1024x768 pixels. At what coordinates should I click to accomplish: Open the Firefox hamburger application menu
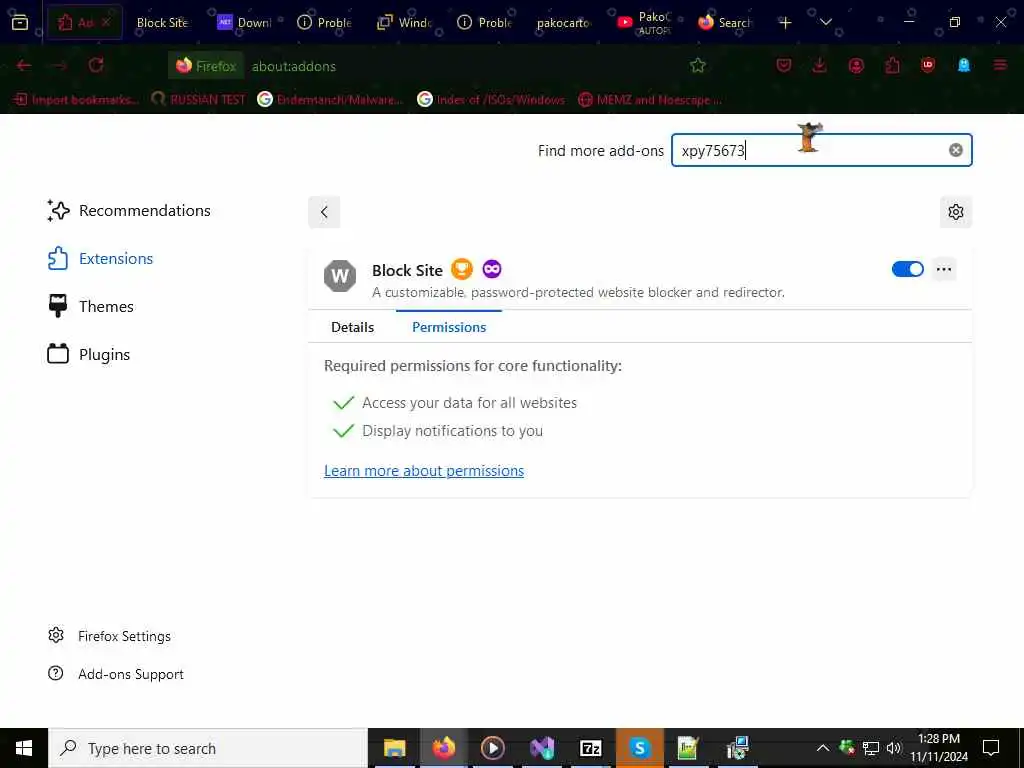[x=1000, y=65]
